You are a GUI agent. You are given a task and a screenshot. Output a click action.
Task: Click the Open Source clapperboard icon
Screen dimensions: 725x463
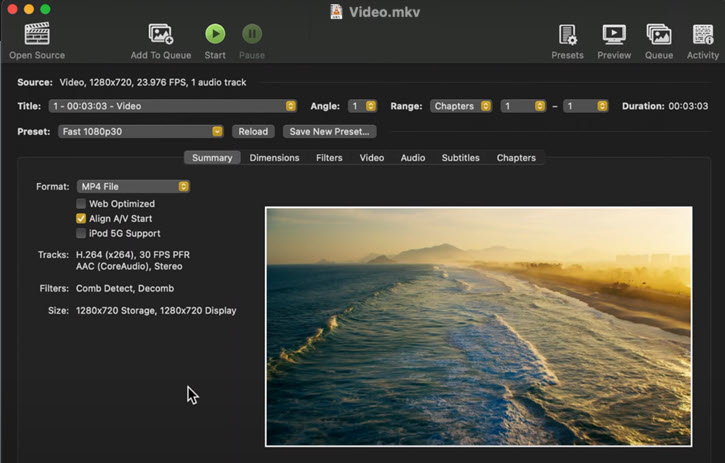37,35
